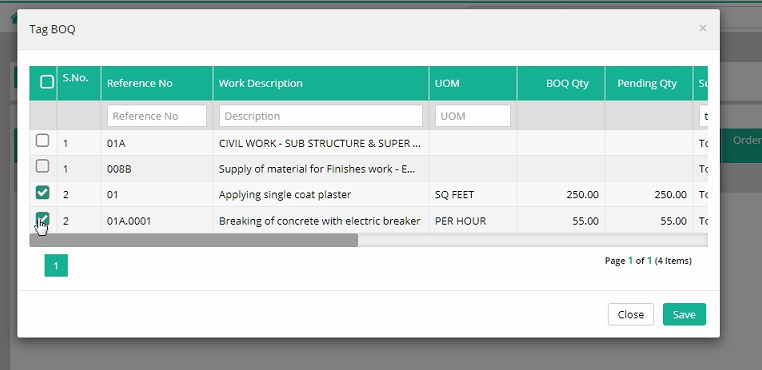This screenshot has width=762, height=370.
Task: Check the row with reference 01A
Action: coord(42,141)
